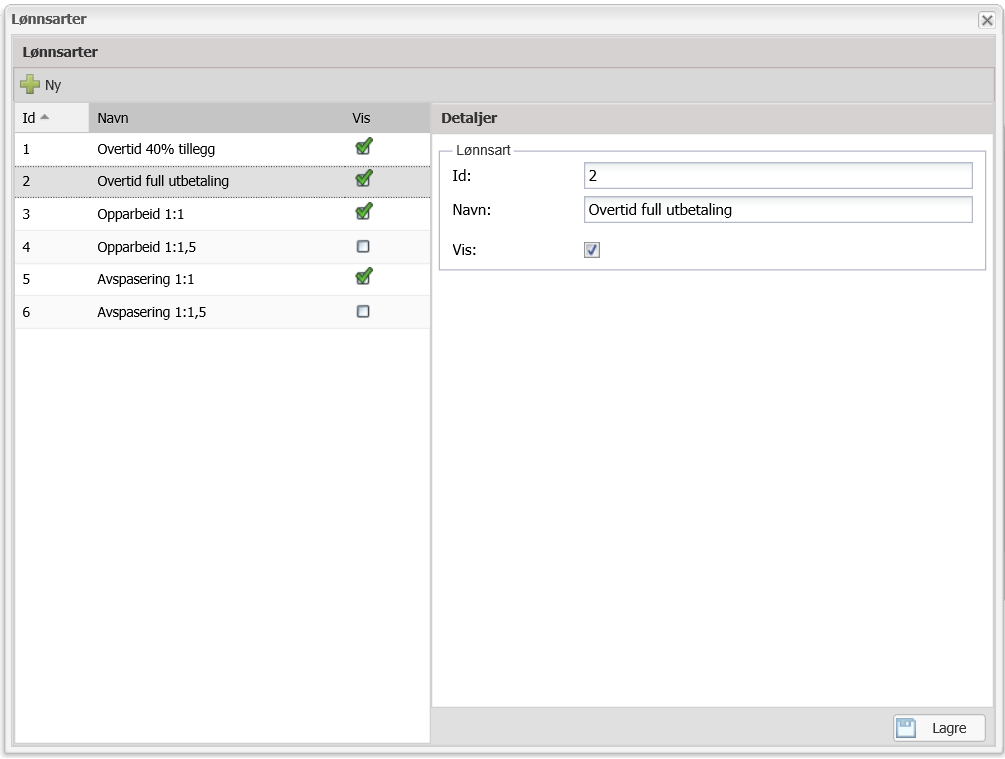Click the floppy disk Lagre icon
The image size is (1005, 759).
[x=906, y=728]
